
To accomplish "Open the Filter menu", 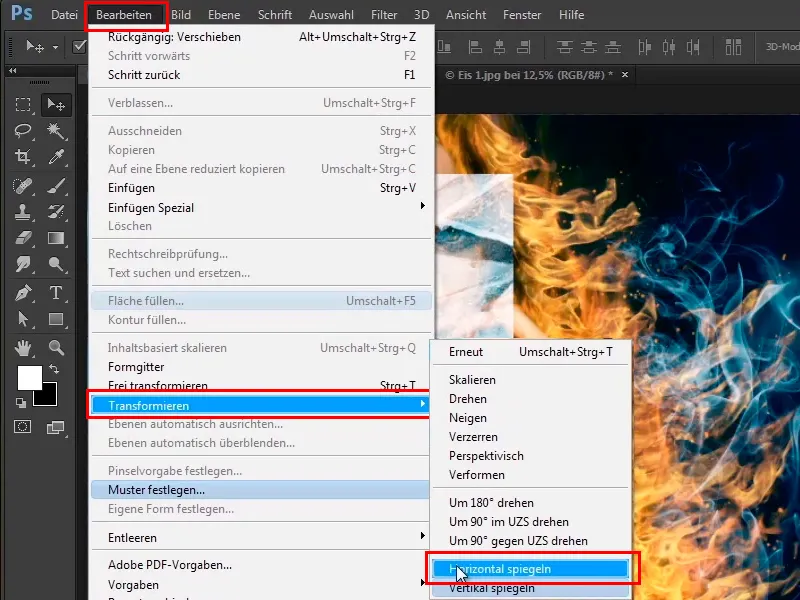I will pos(384,15).
